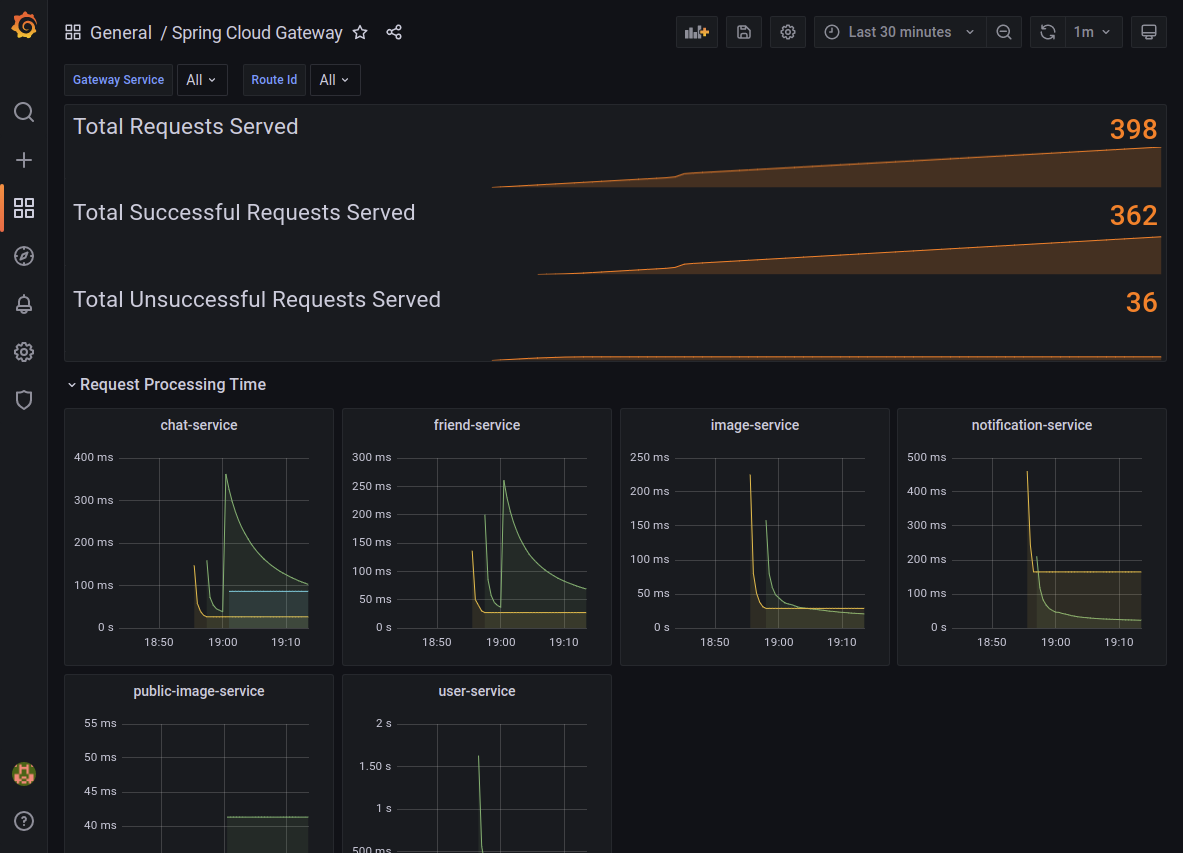
Task: Open the 1m refresh interval dropdown
Action: (1093, 32)
